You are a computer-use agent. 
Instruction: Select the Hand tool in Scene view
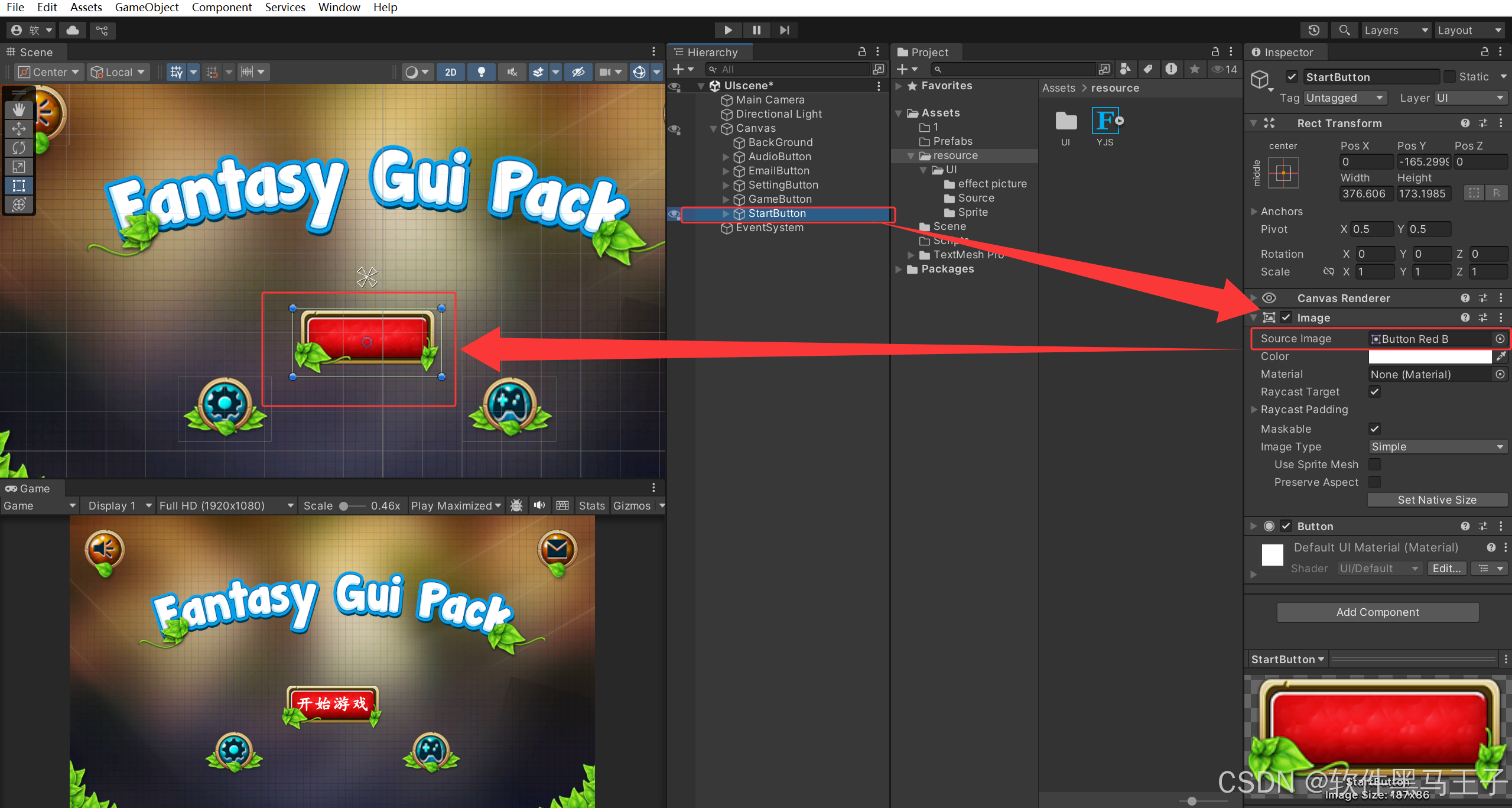19,109
